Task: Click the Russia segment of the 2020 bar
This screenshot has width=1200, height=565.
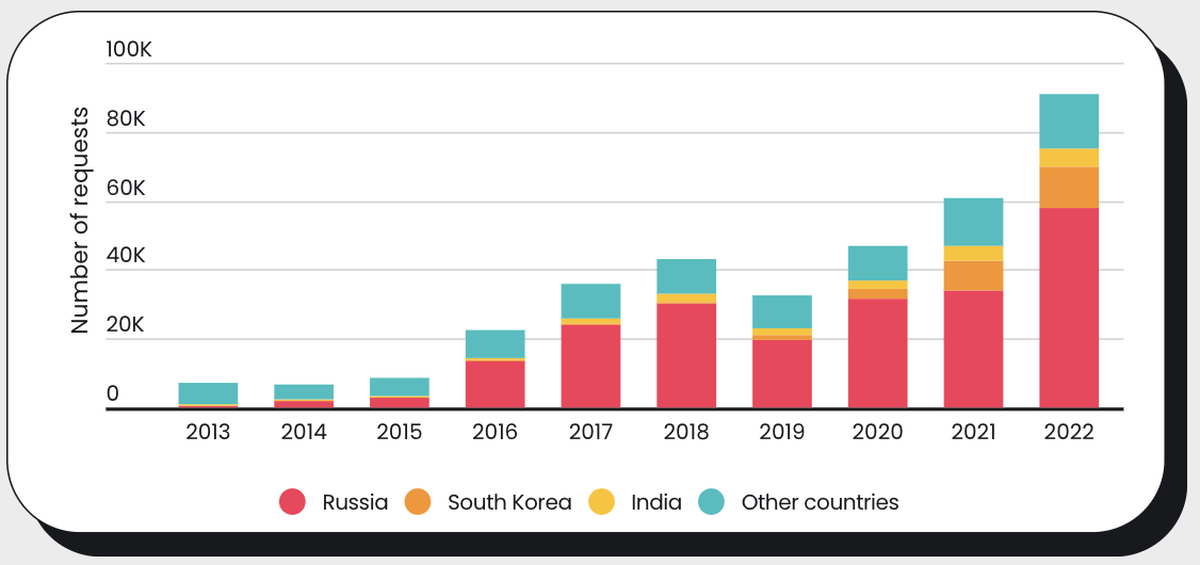Action: [878, 354]
